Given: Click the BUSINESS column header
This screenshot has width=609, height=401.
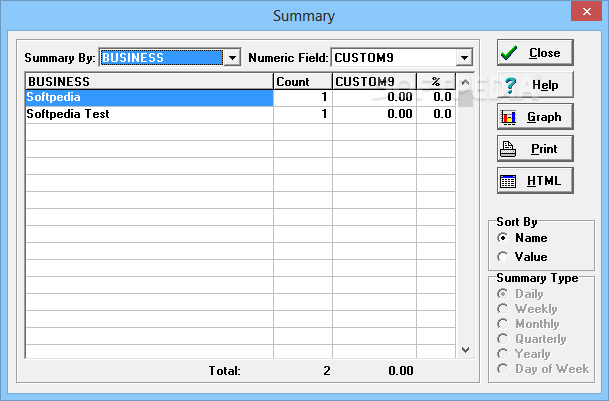Looking at the screenshot, I should (x=150, y=82).
